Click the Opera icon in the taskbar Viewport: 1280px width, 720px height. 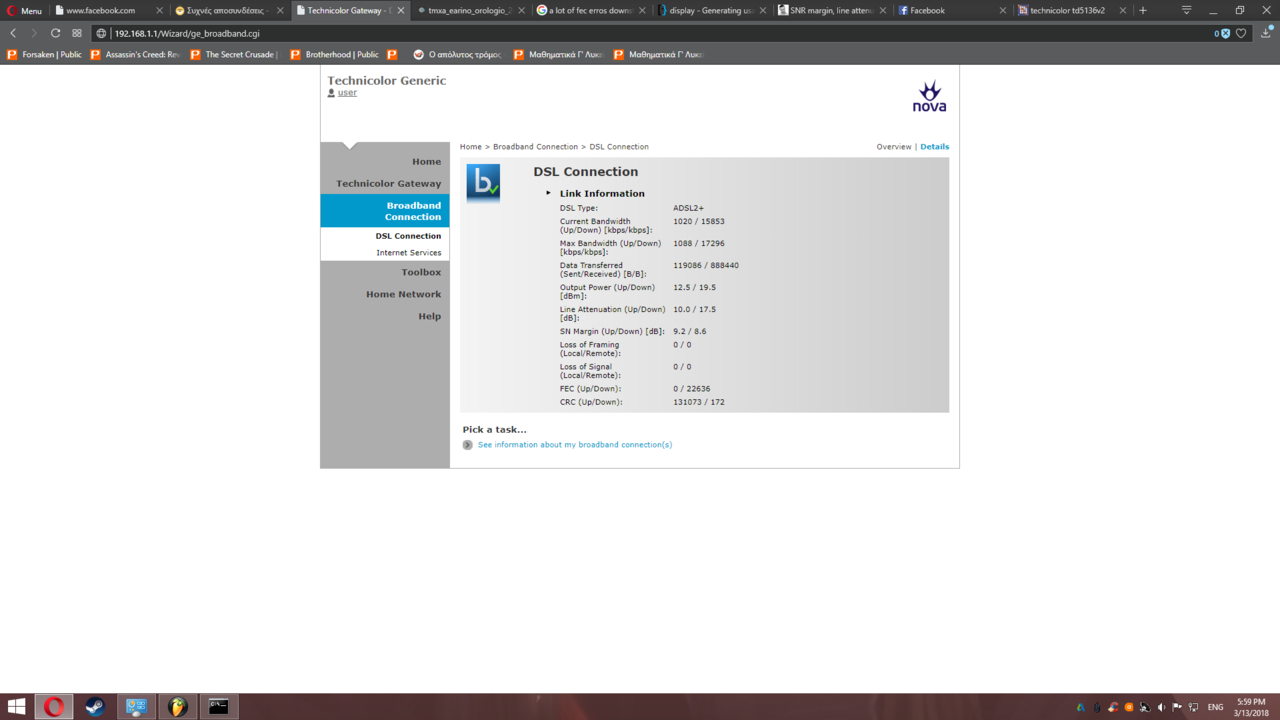[54, 707]
